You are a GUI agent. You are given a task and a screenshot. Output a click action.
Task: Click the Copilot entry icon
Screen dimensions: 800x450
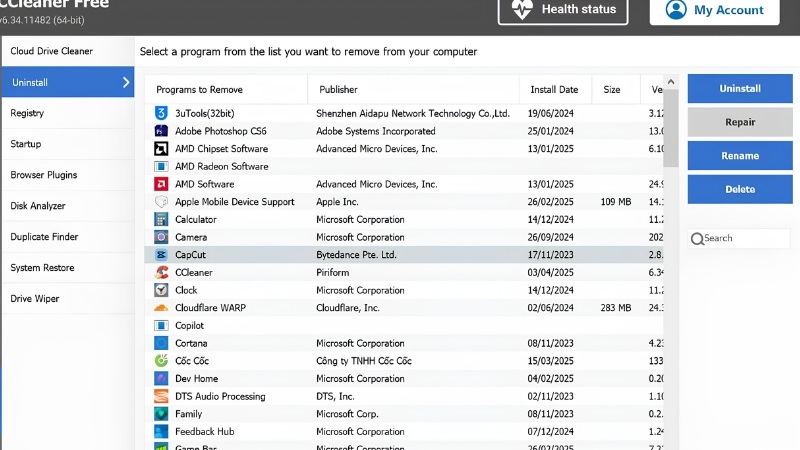click(x=161, y=326)
